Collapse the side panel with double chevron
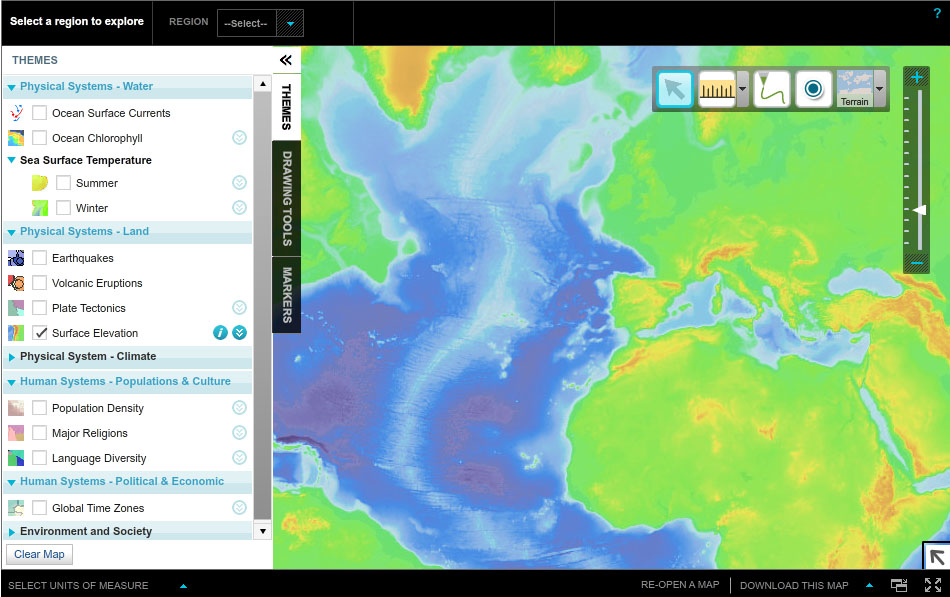Image resolution: width=950 pixels, height=597 pixels. (286, 60)
